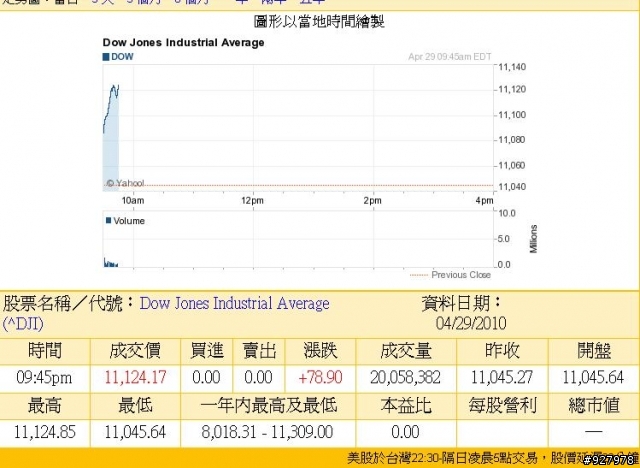Click the footer note about 美股於台灣22:30 trading hours

click(493, 459)
